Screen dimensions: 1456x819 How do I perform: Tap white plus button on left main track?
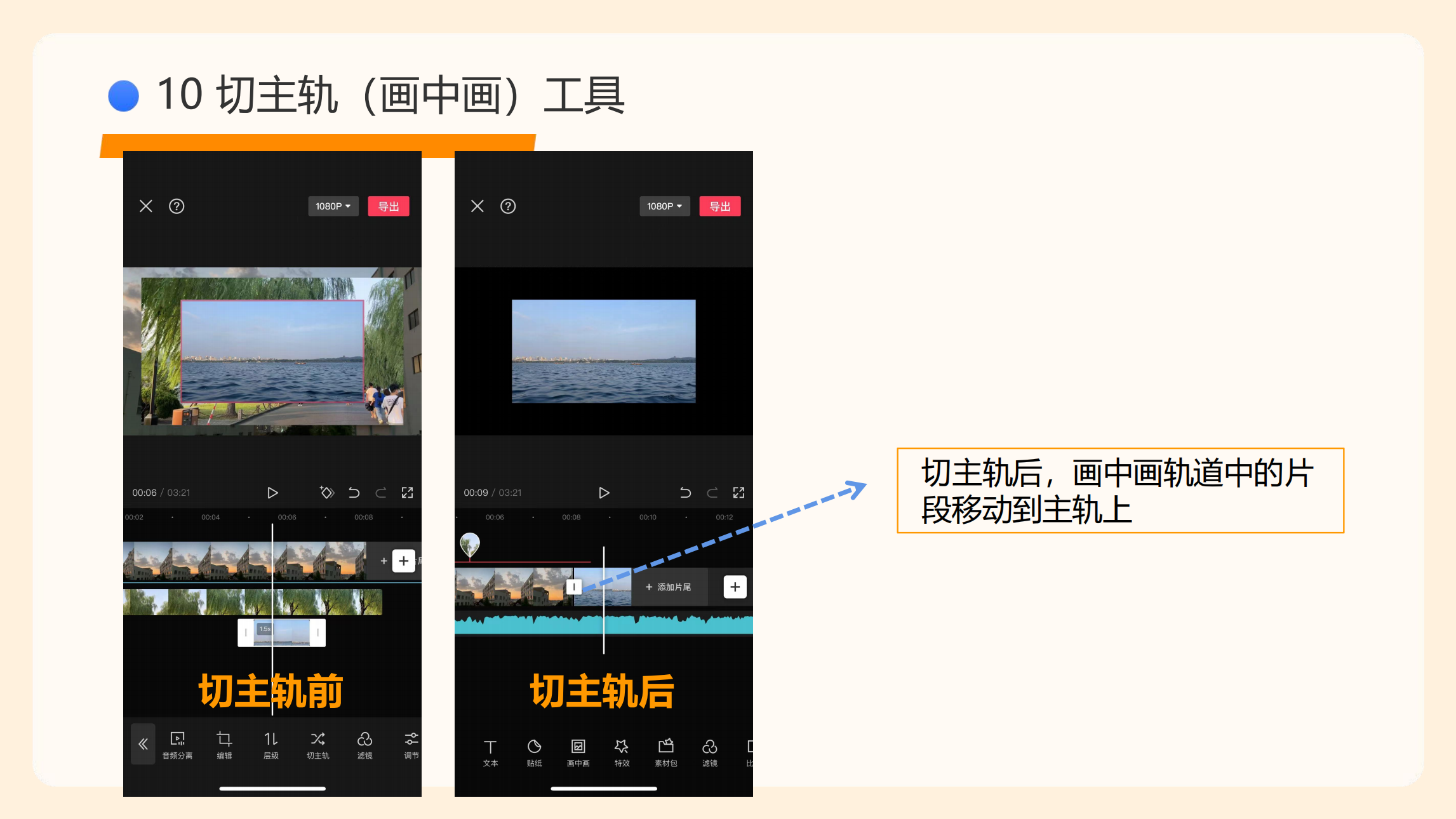(404, 561)
